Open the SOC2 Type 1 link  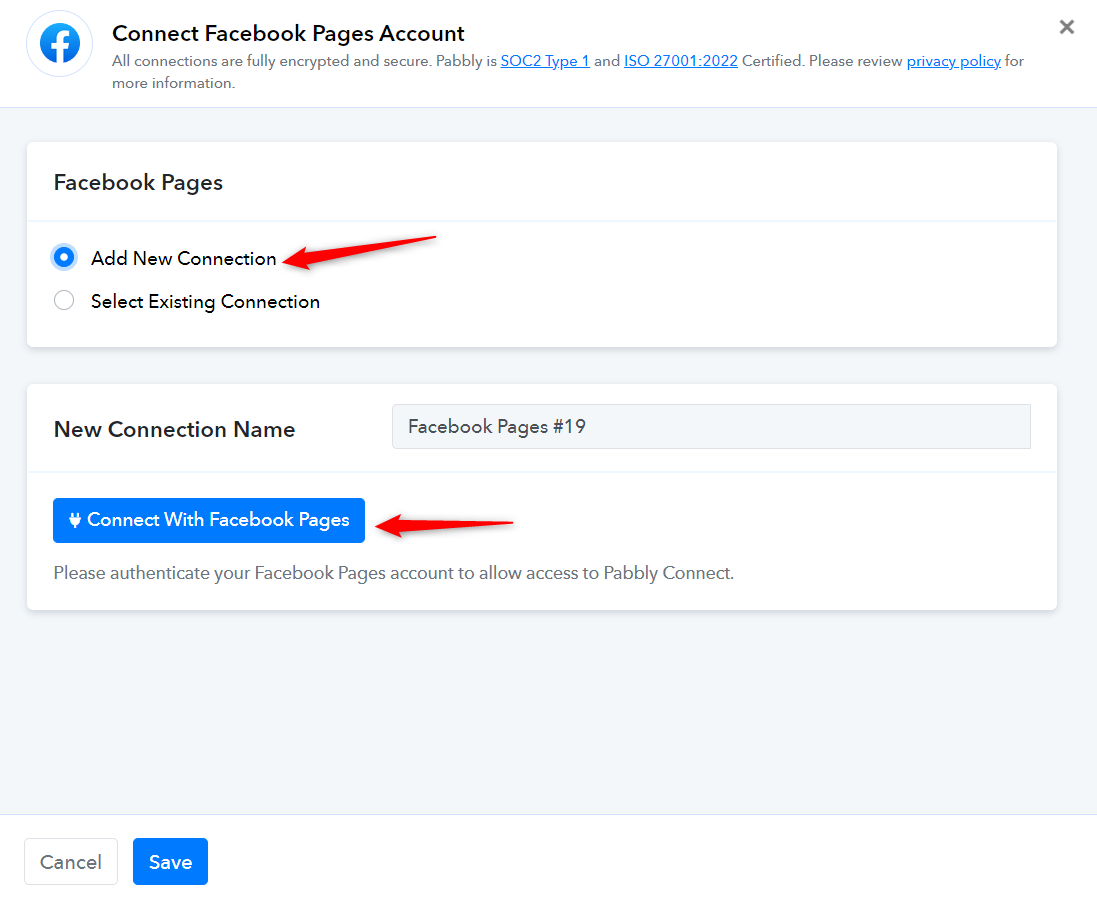(x=545, y=61)
